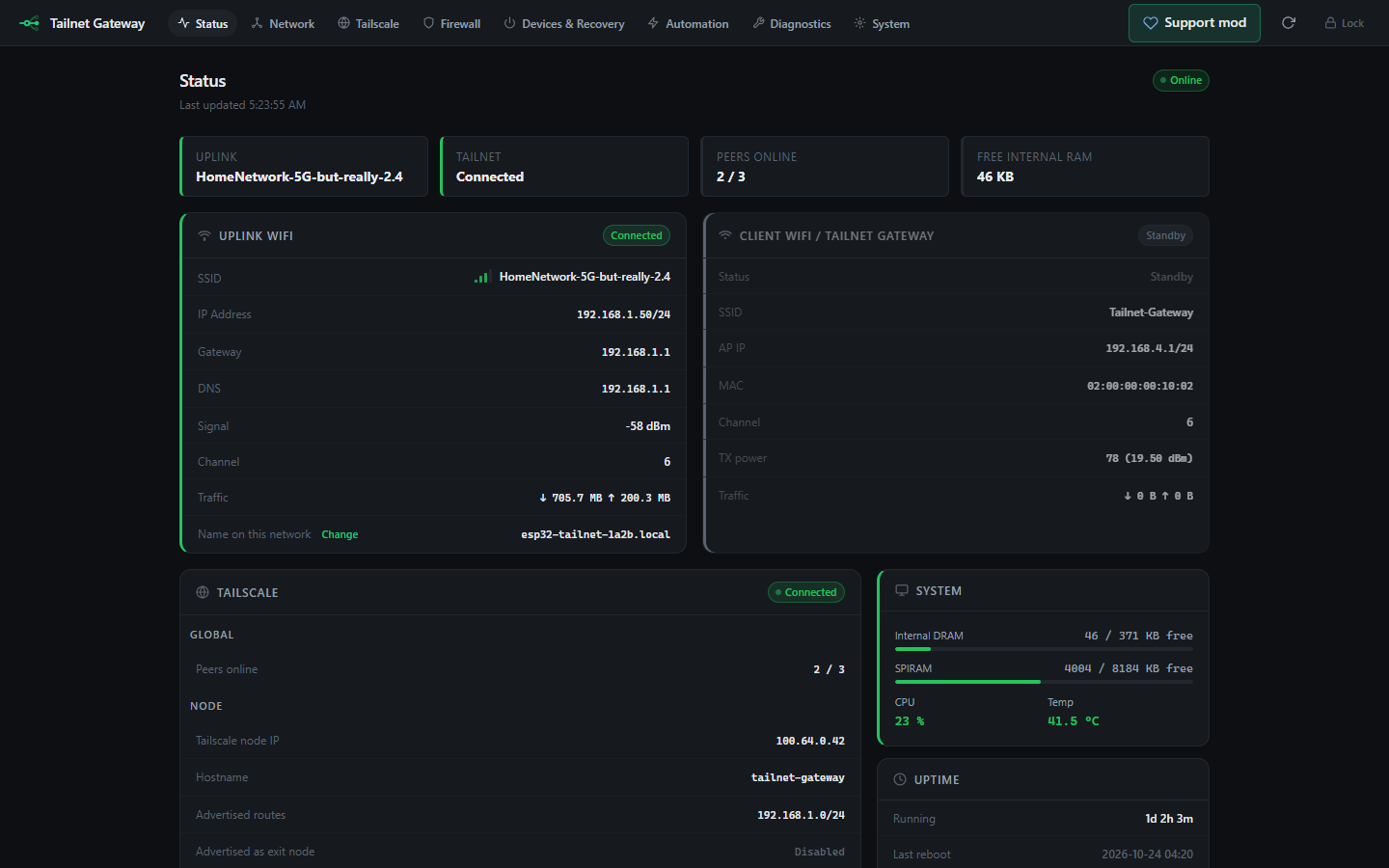Select the PEERS ONLINE summary card
Image resolution: width=1389 pixels, height=868 pixels.
[825, 167]
